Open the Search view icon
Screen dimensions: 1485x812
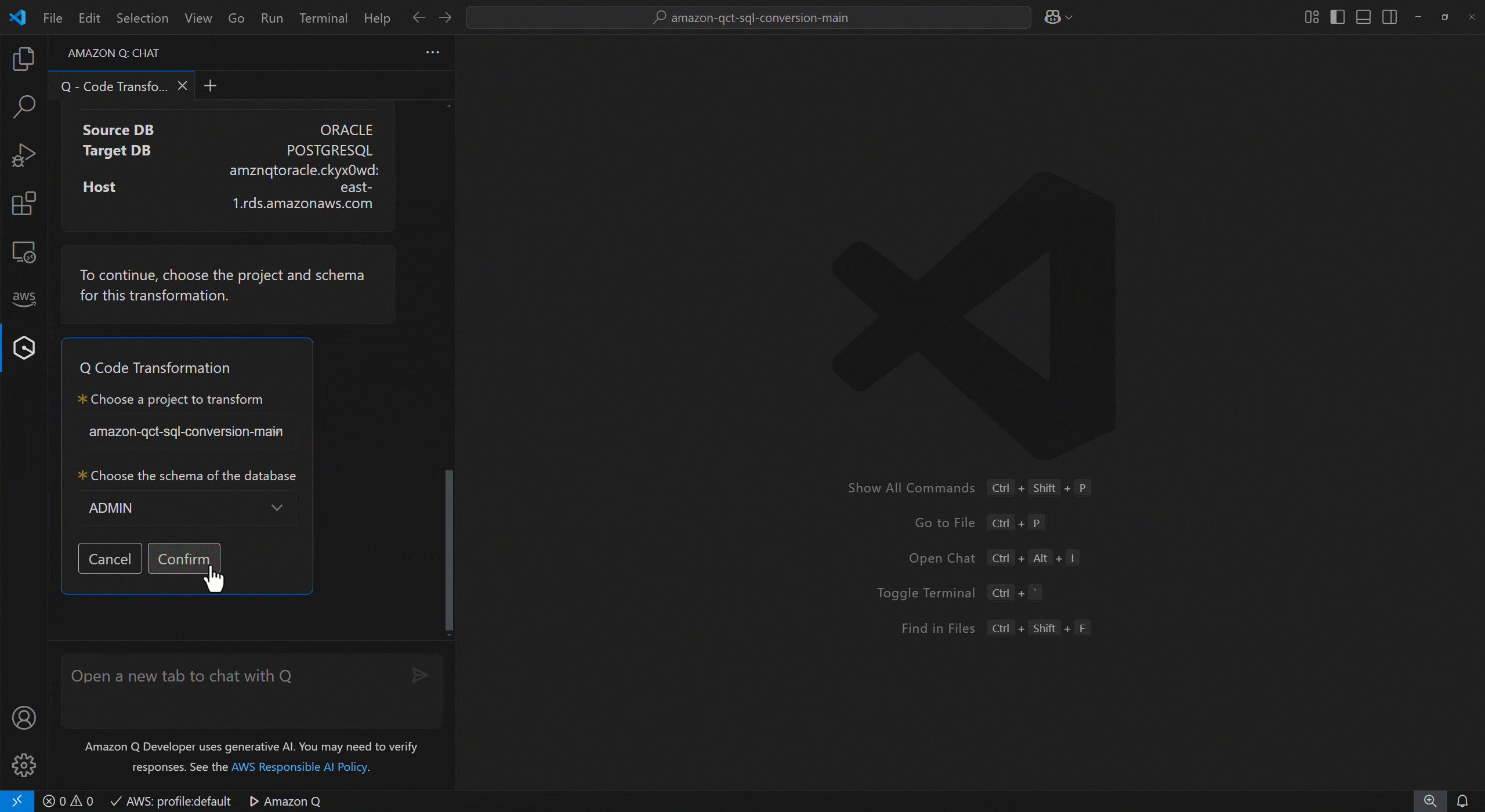(x=24, y=107)
